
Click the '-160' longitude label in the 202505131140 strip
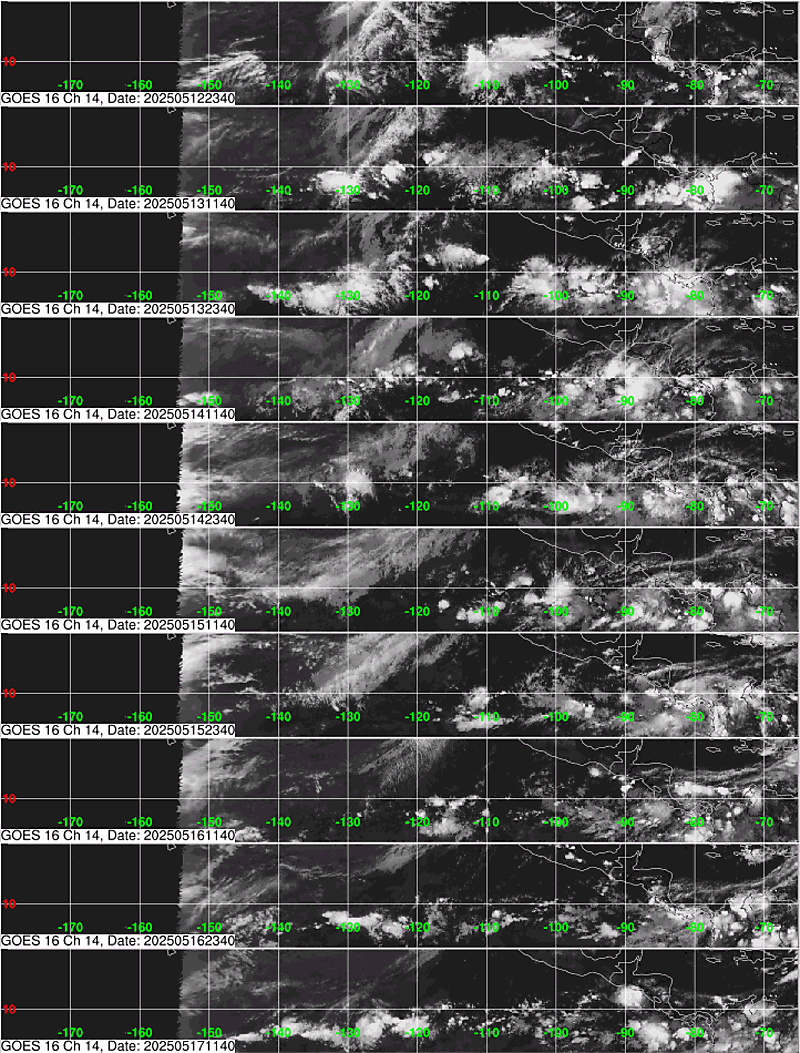pyautogui.click(x=140, y=190)
